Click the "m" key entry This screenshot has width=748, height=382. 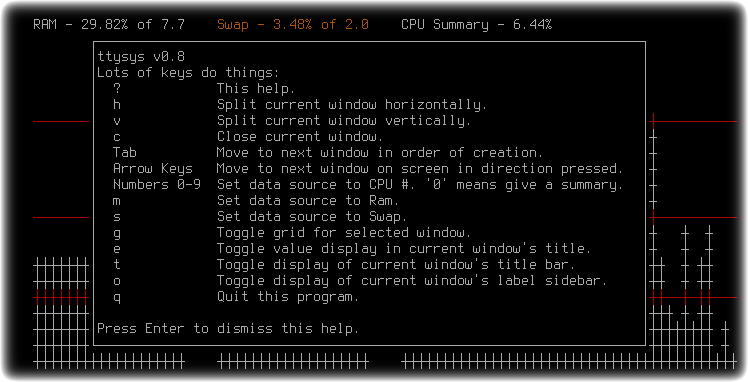(x=117, y=201)
